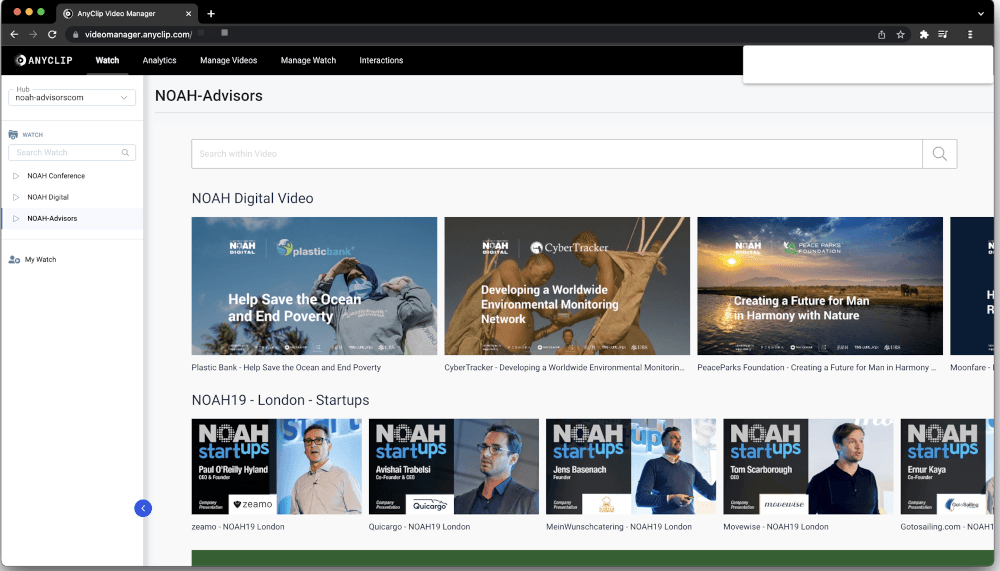Open browser extensions puzzle icon
The height and width of the screenshot is (571, 1000).
coord(923,34)
